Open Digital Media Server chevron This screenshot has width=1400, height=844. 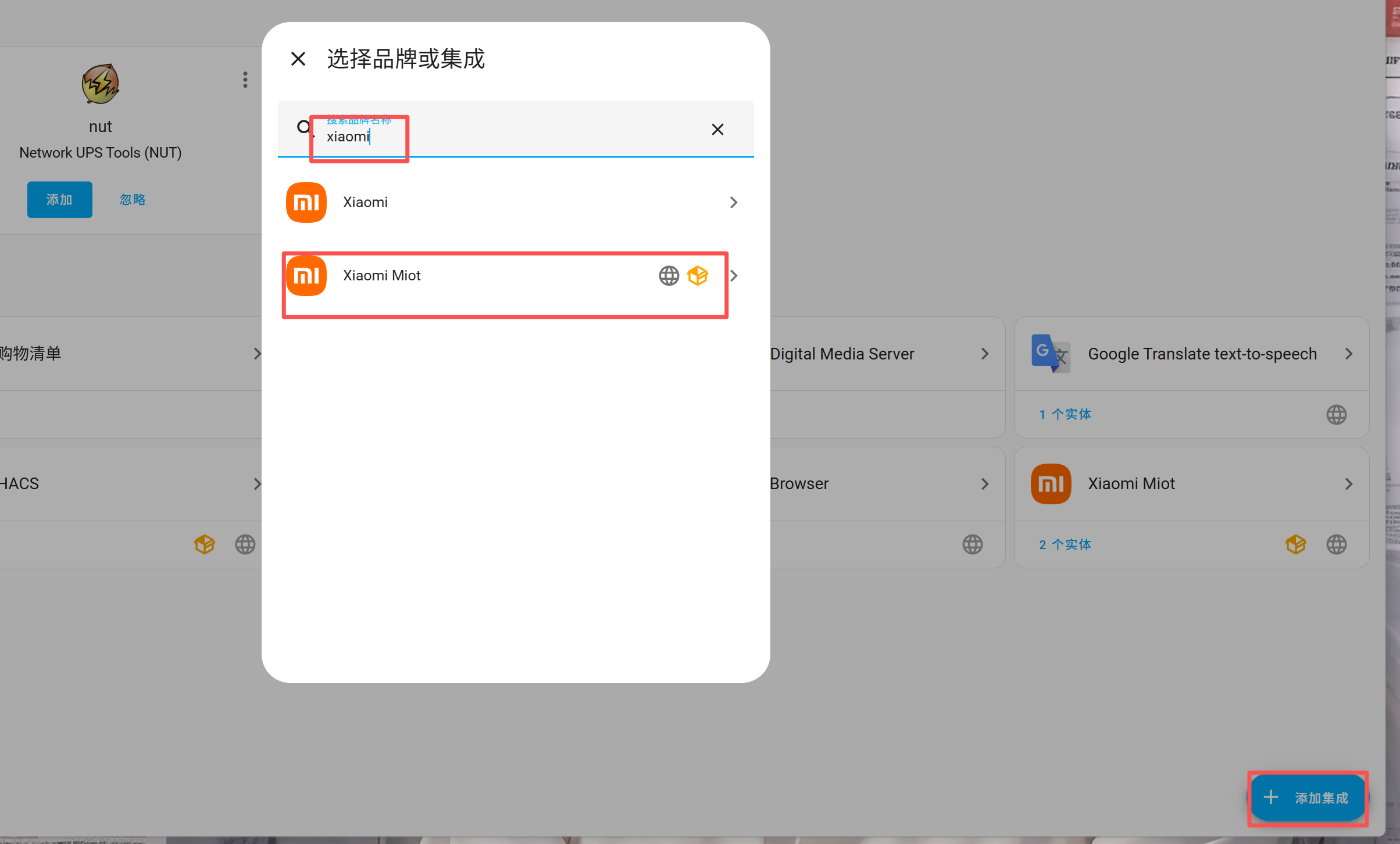click(x=985, y=354)
